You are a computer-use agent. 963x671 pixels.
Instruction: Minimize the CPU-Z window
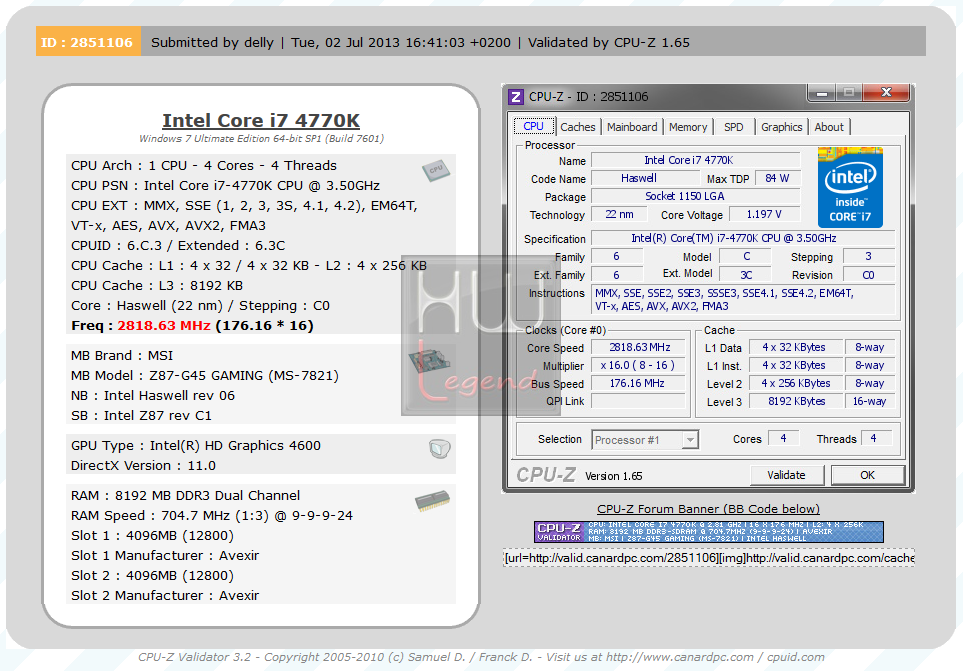(822, 93)
